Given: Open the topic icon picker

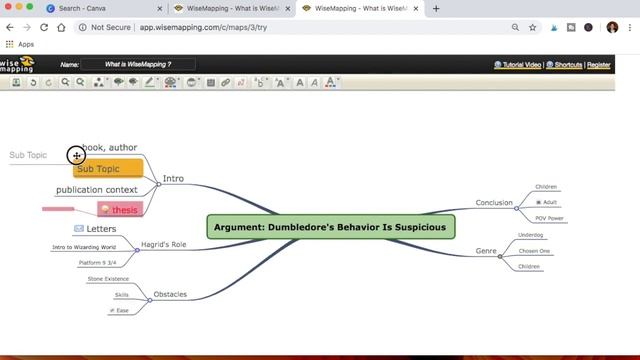Looking at the screenshot, I should pyautogui.click(x=192, y=82).
